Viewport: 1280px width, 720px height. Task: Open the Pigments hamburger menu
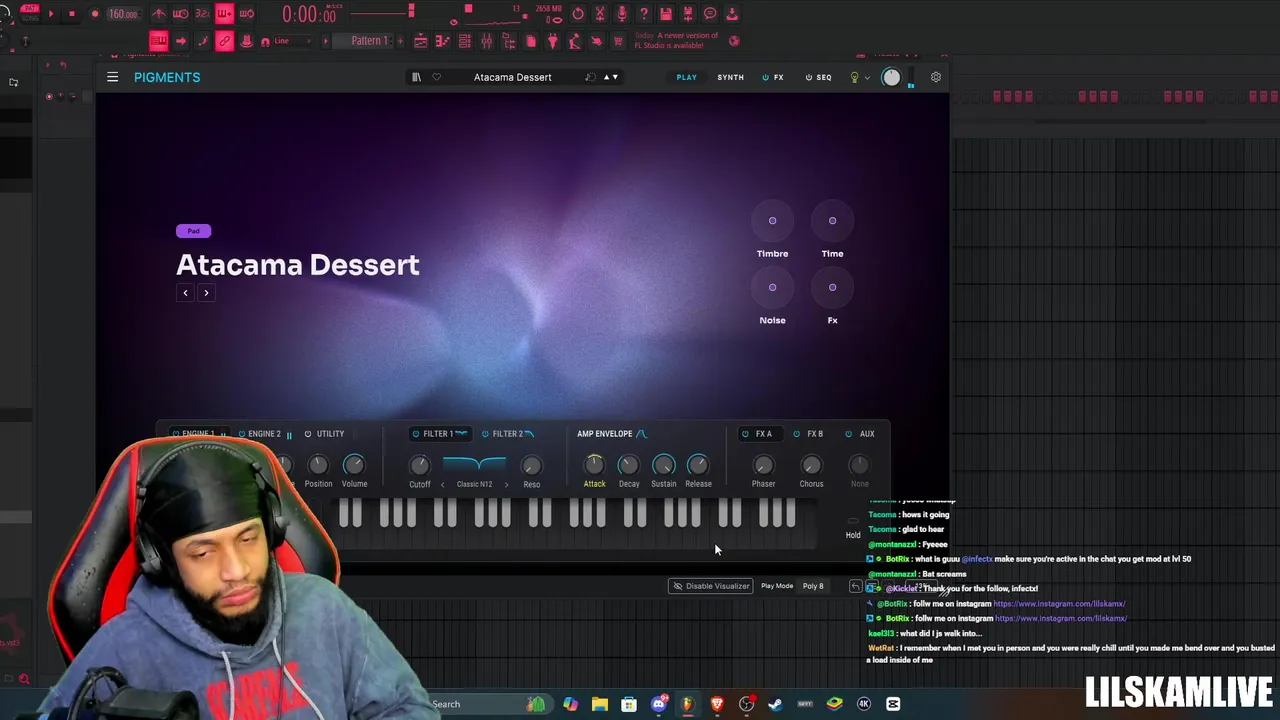coord(113,77)
